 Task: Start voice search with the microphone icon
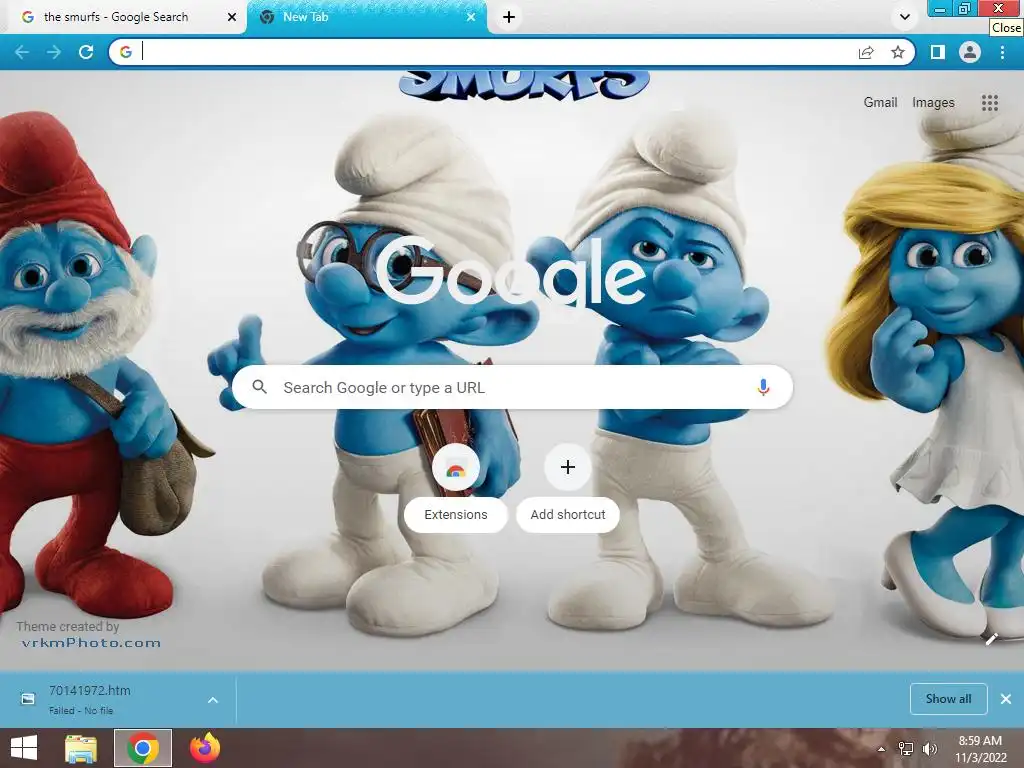[763, 387]
